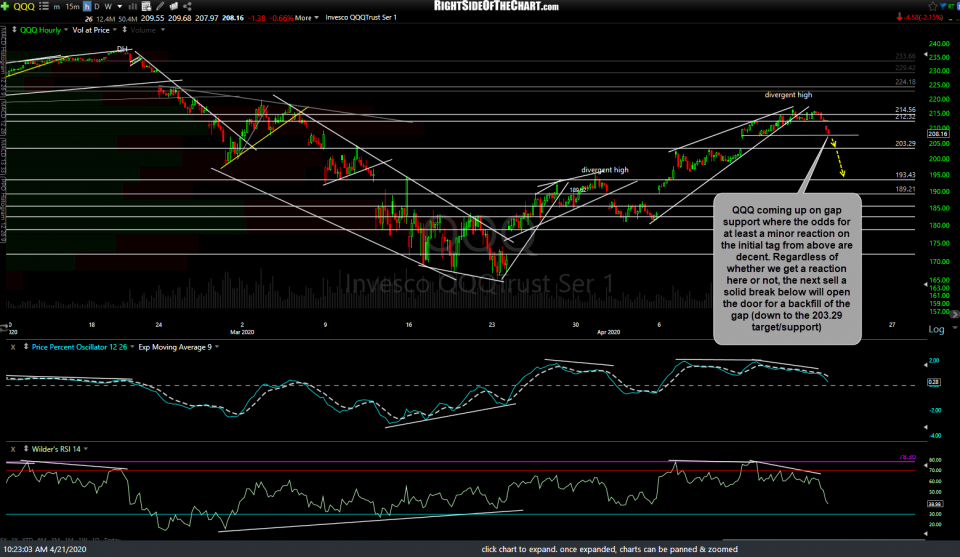Expand the More quote details dropdown
This screenshot has height=557, width=960.
point(307,18)
